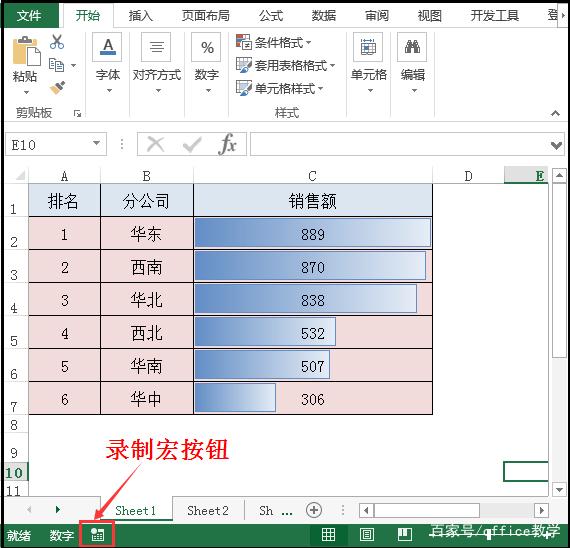Click the Select All corner triangle
The image size is (570, 548).
pos(20,176)
